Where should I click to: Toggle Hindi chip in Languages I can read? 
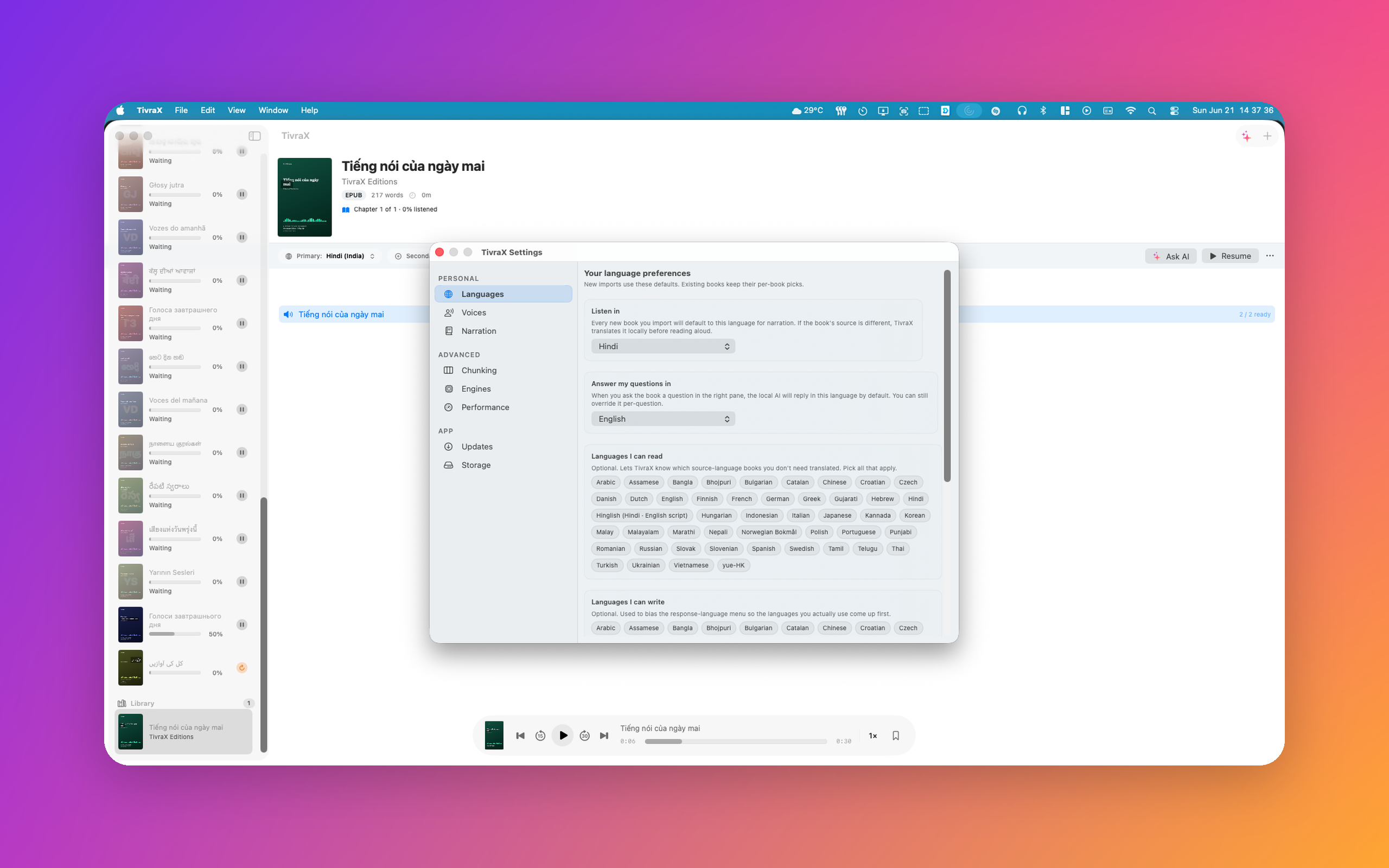[915, 499]
